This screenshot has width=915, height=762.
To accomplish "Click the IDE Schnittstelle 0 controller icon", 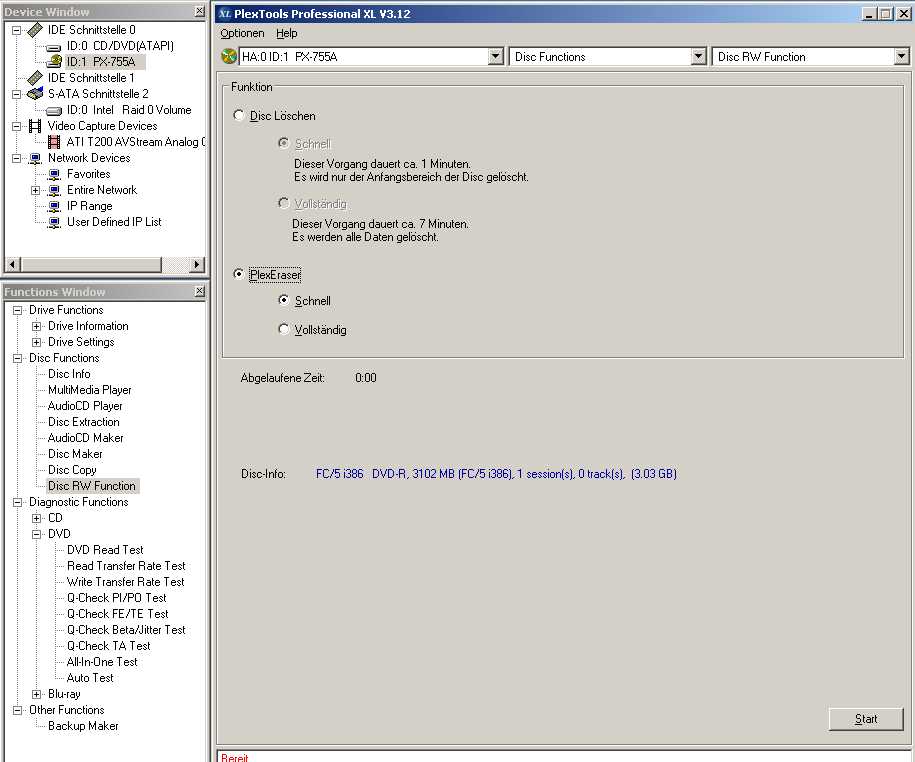I will click(35, 29).
